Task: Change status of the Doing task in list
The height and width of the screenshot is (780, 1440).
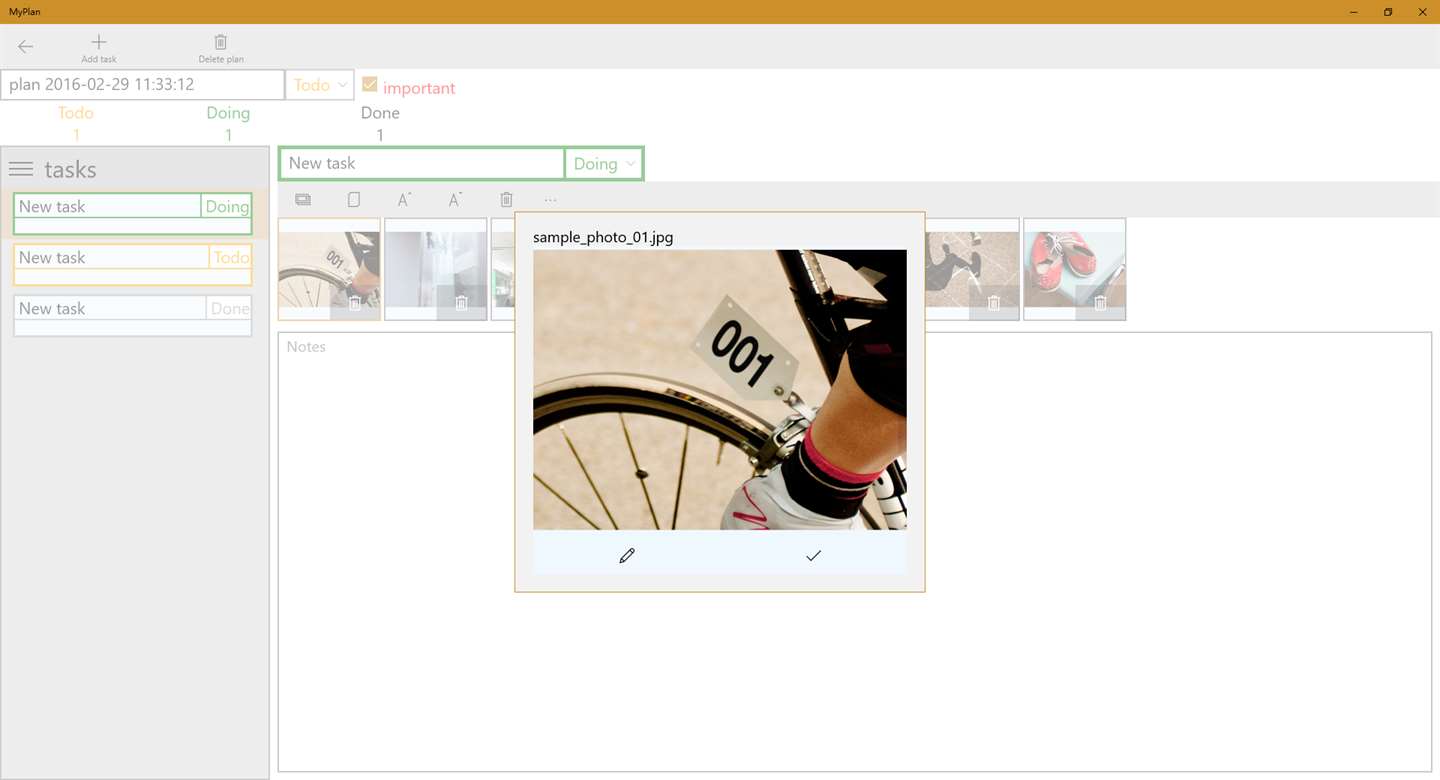Action: [x=227, y=206]
